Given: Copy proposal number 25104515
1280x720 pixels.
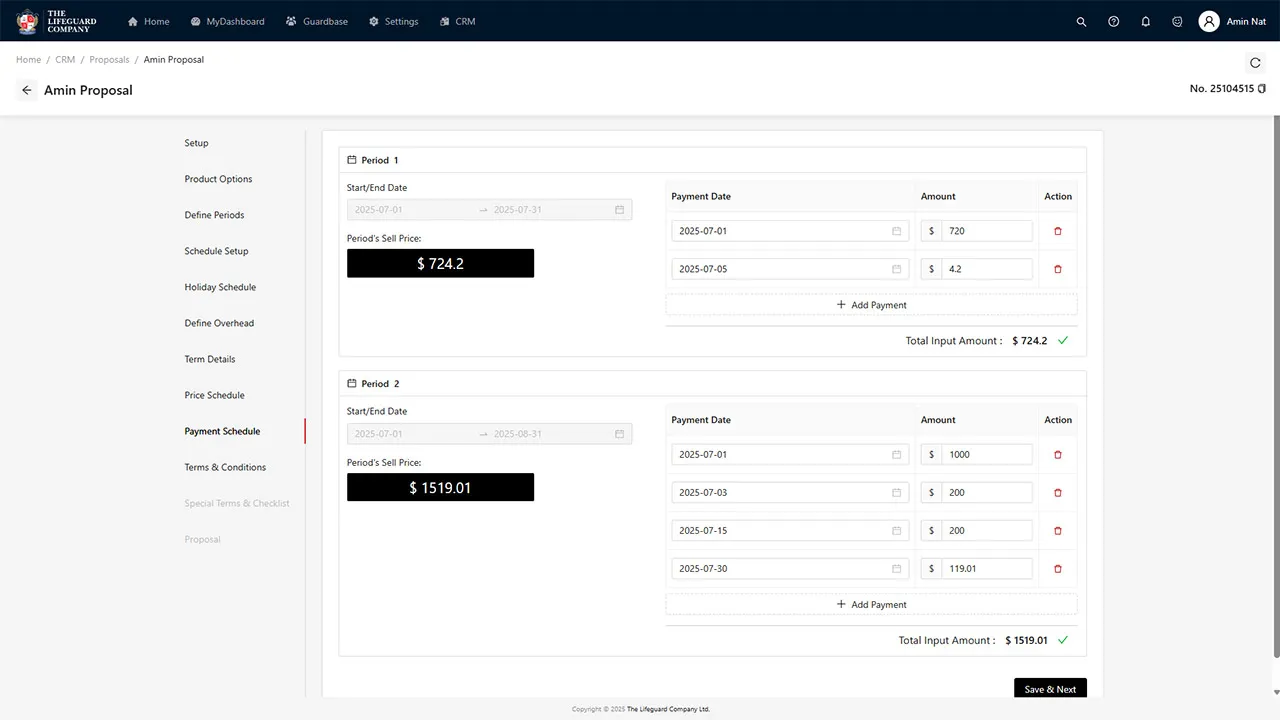Looking at the screenshot, I should point(1262,89).
